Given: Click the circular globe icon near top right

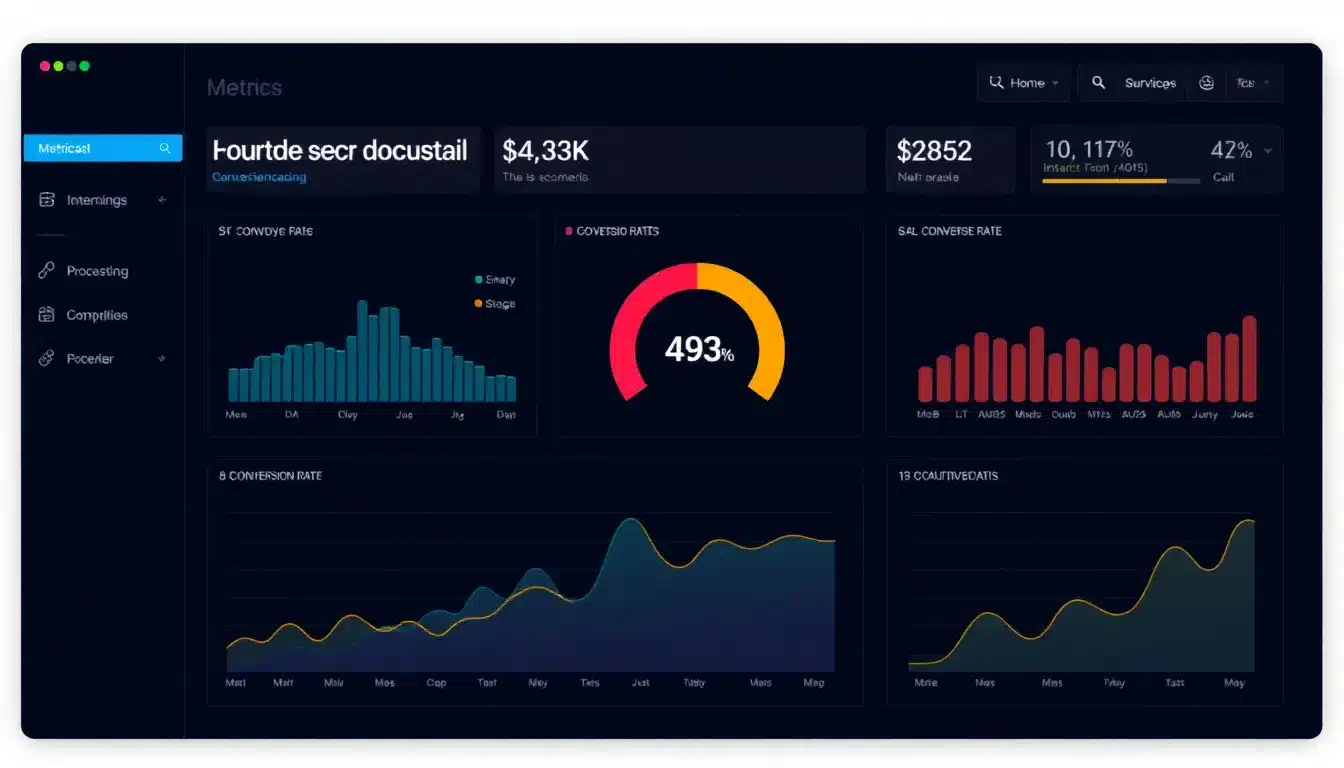Looking at the screenshot, I should 1206,83.
